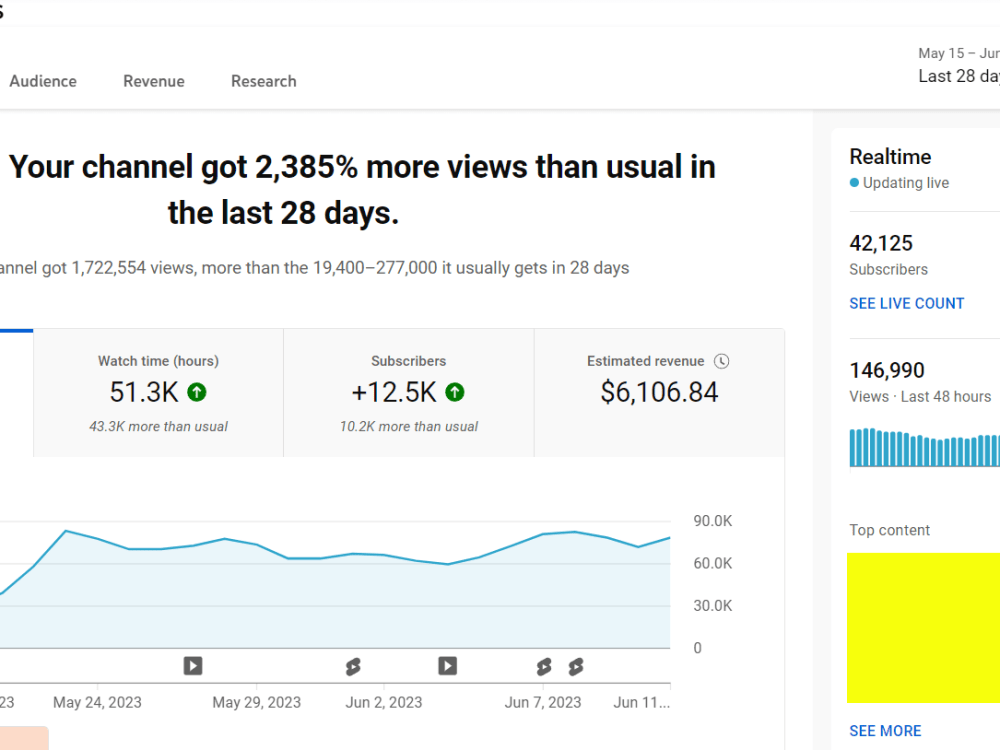
Task: Click '10.2K more than usual' text
Action: coord(409,427)
